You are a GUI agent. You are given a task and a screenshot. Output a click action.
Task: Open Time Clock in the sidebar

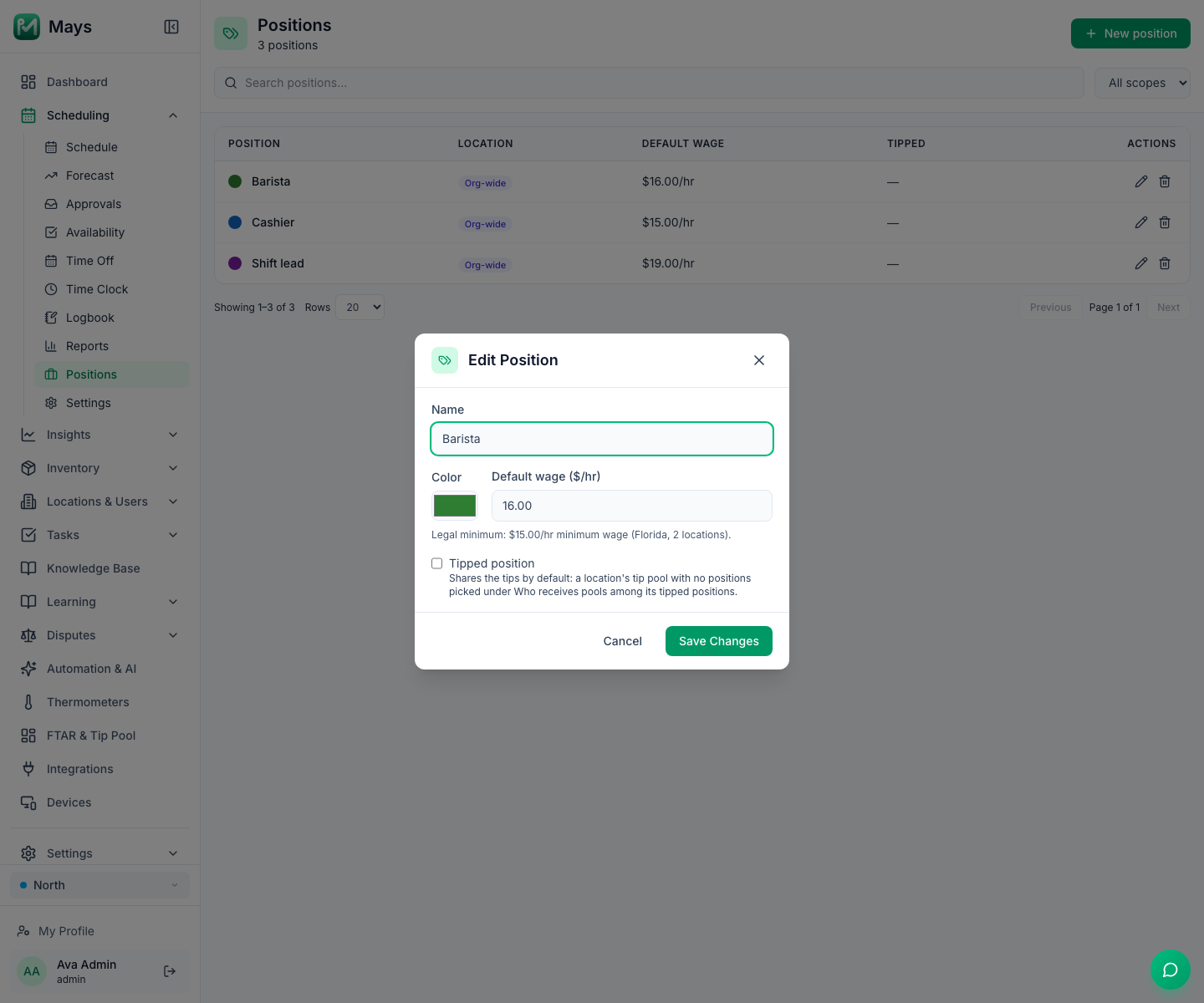pyautogui.click(x=112, y=289)
